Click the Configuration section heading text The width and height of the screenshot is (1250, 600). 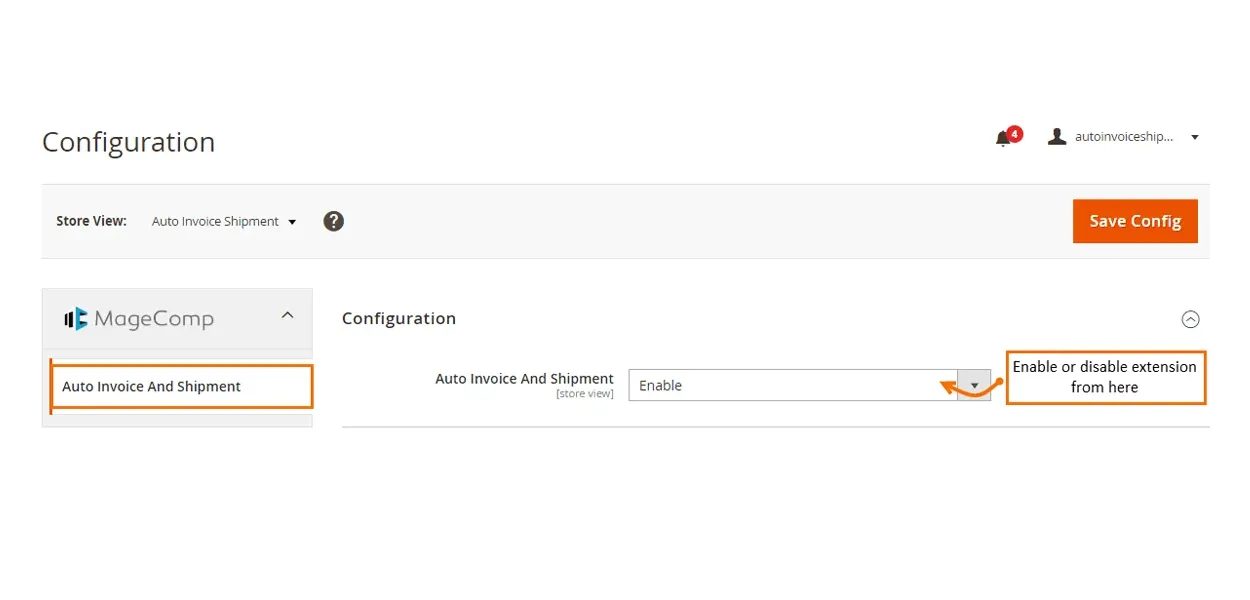399,318
